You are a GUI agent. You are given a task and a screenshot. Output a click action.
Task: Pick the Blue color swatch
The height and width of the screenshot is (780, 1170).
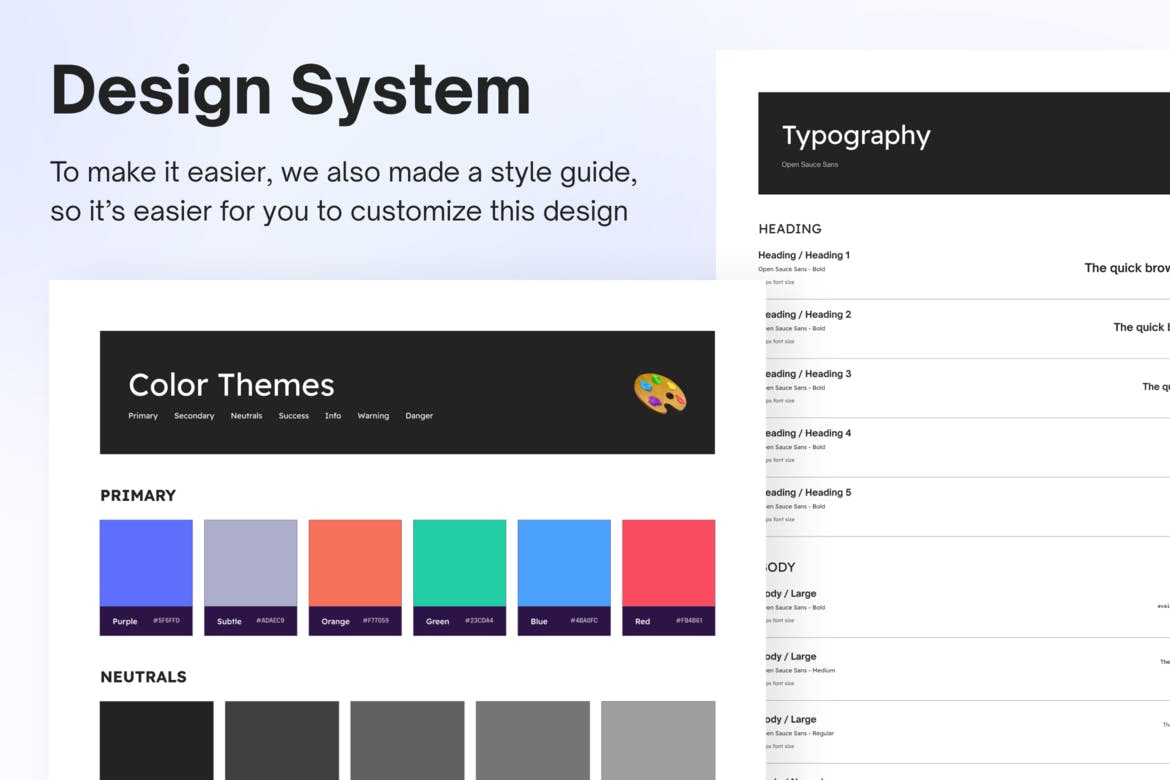[x=564, y=563]
